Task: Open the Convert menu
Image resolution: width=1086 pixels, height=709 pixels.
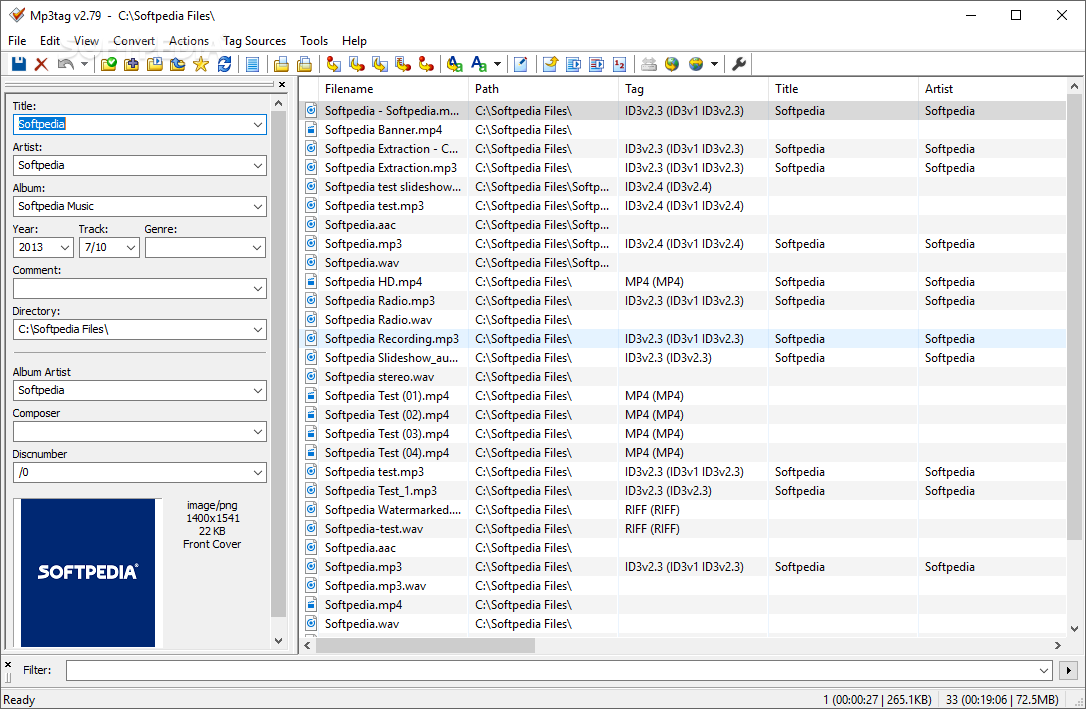Action: [x=134, y=41]
